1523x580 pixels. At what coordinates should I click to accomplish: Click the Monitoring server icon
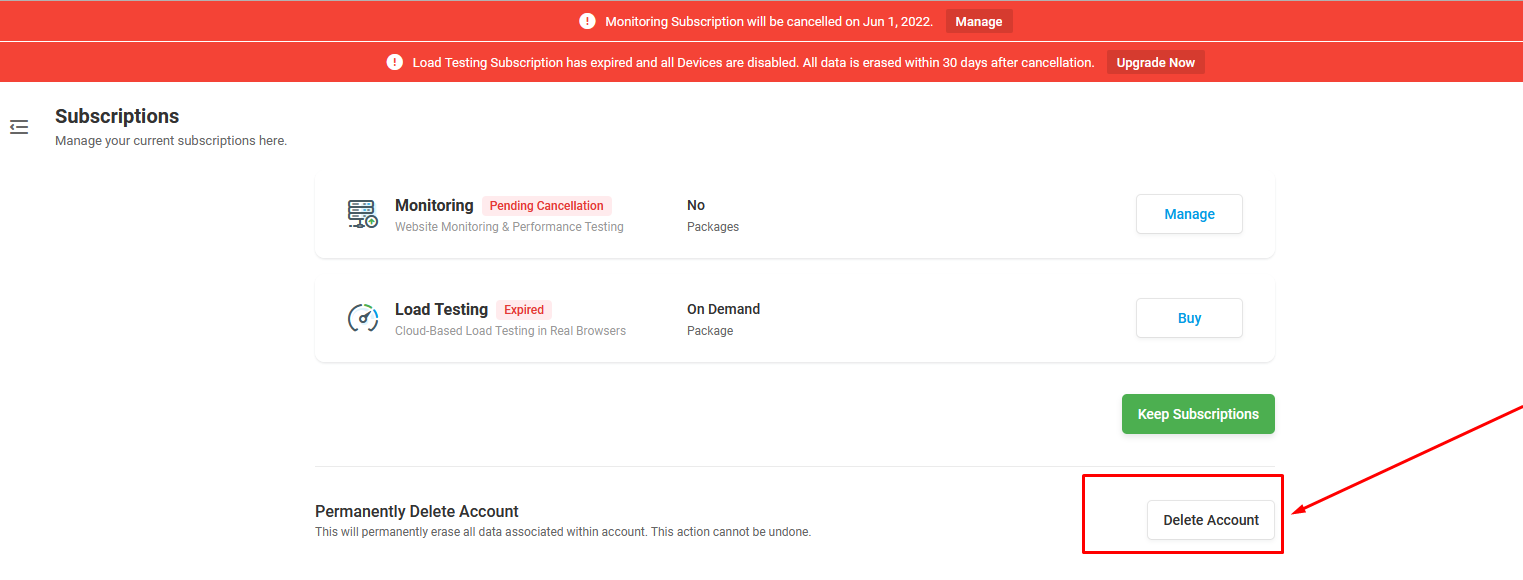363,214
